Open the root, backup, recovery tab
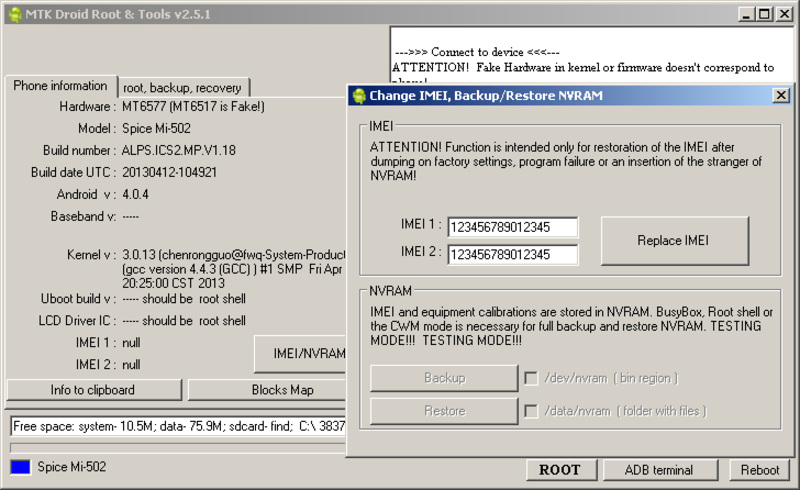The image size is (800, 490). (x=183, y=88)
